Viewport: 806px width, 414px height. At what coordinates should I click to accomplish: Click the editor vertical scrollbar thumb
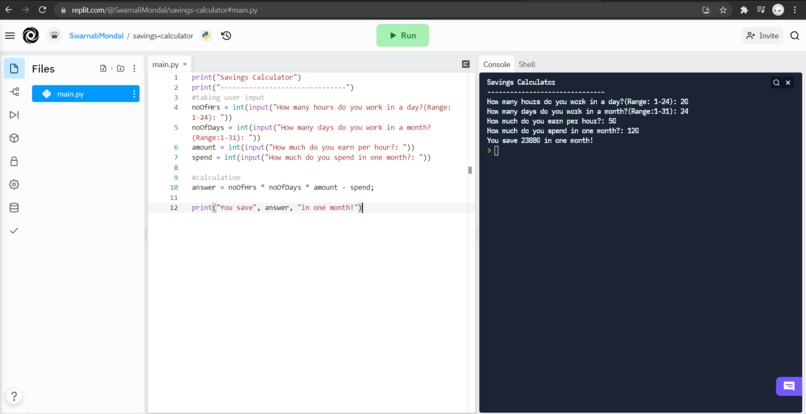click(x=470, y=170)
